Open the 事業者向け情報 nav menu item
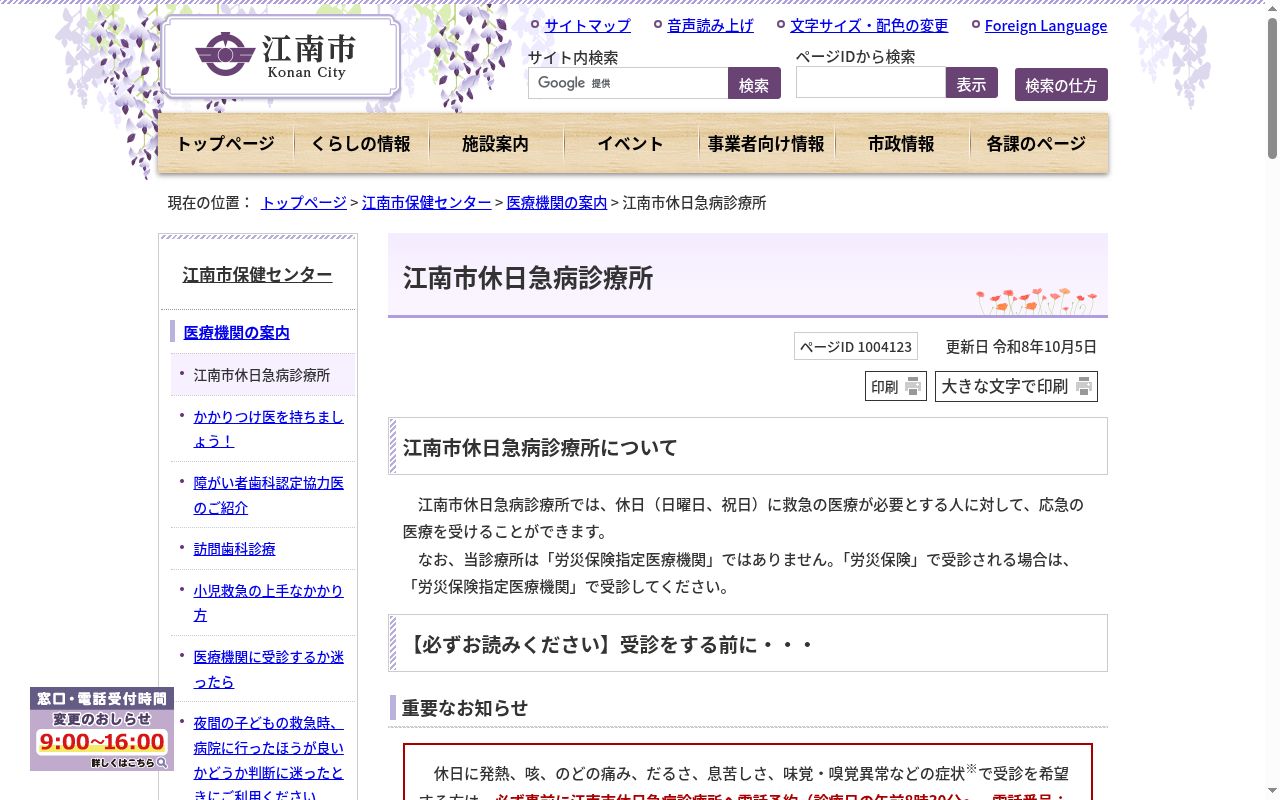Screen dimensions: 1280x800 (766, 144)
